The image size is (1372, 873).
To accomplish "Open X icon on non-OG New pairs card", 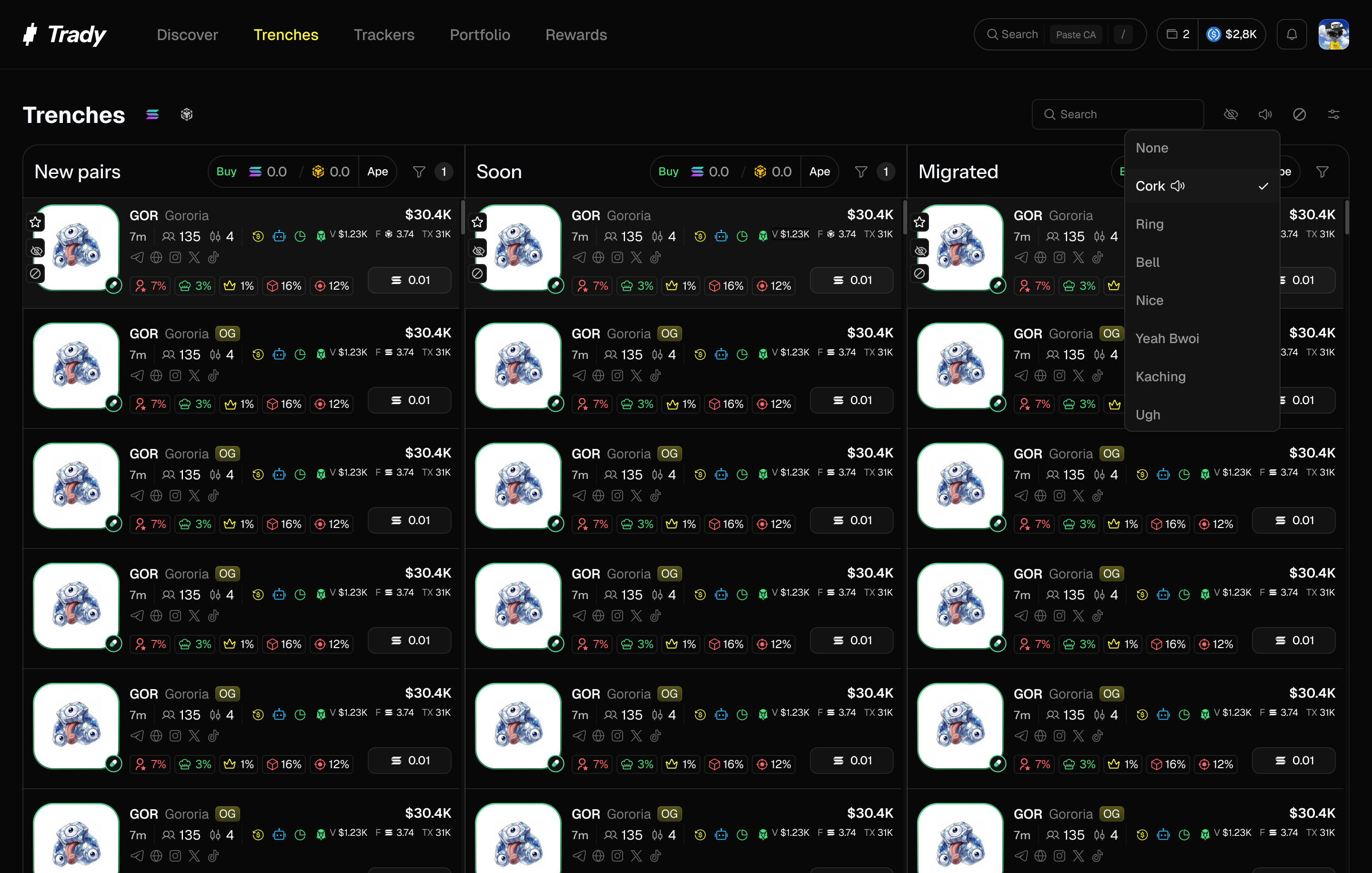I will [x=194, y=258].
